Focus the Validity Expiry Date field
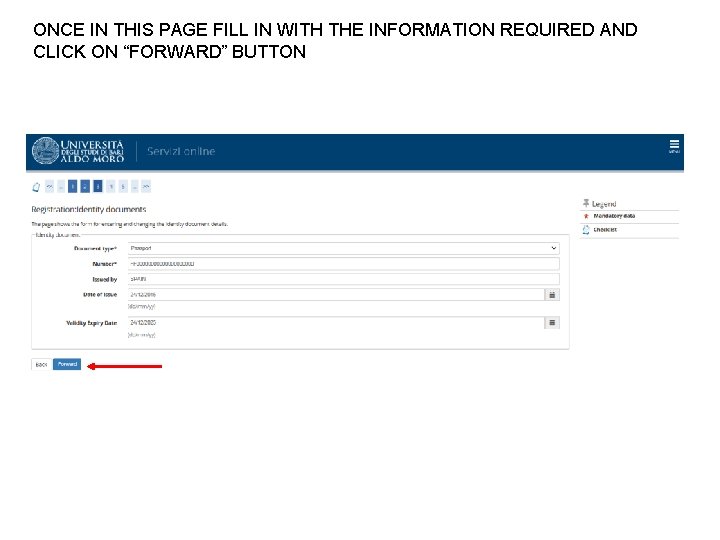Image resolution: width=720 pixels, height=540 pixels. (x=337, y=323)
